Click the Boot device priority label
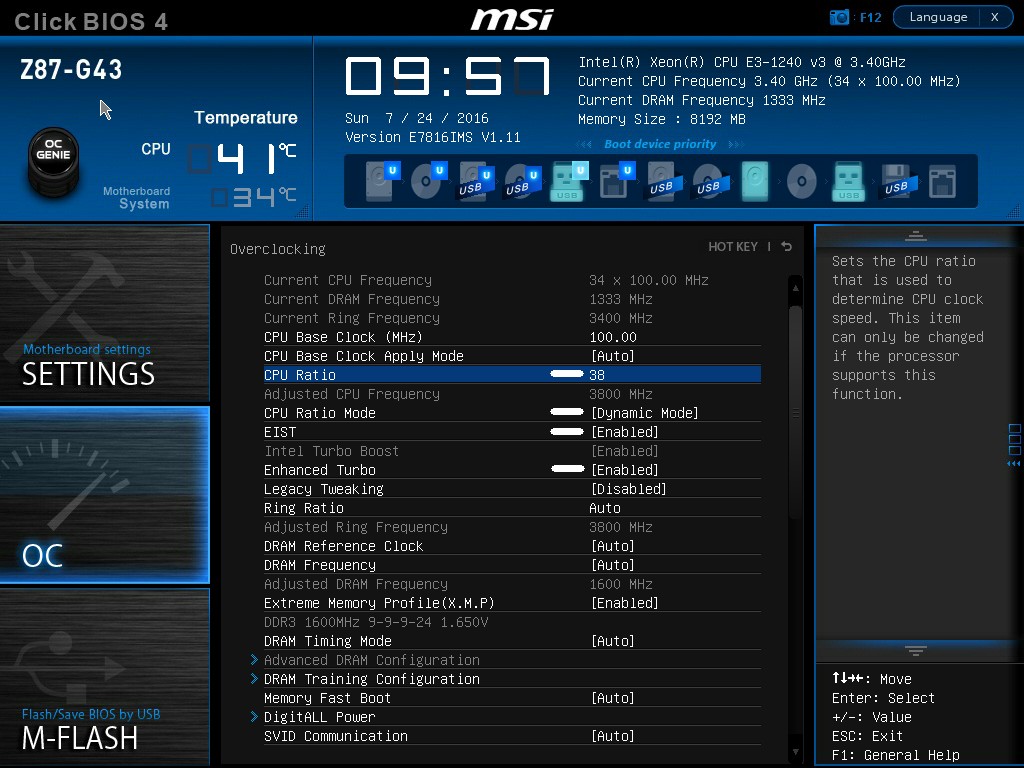This screenshot has width=1024, height=768. [660, 144]
